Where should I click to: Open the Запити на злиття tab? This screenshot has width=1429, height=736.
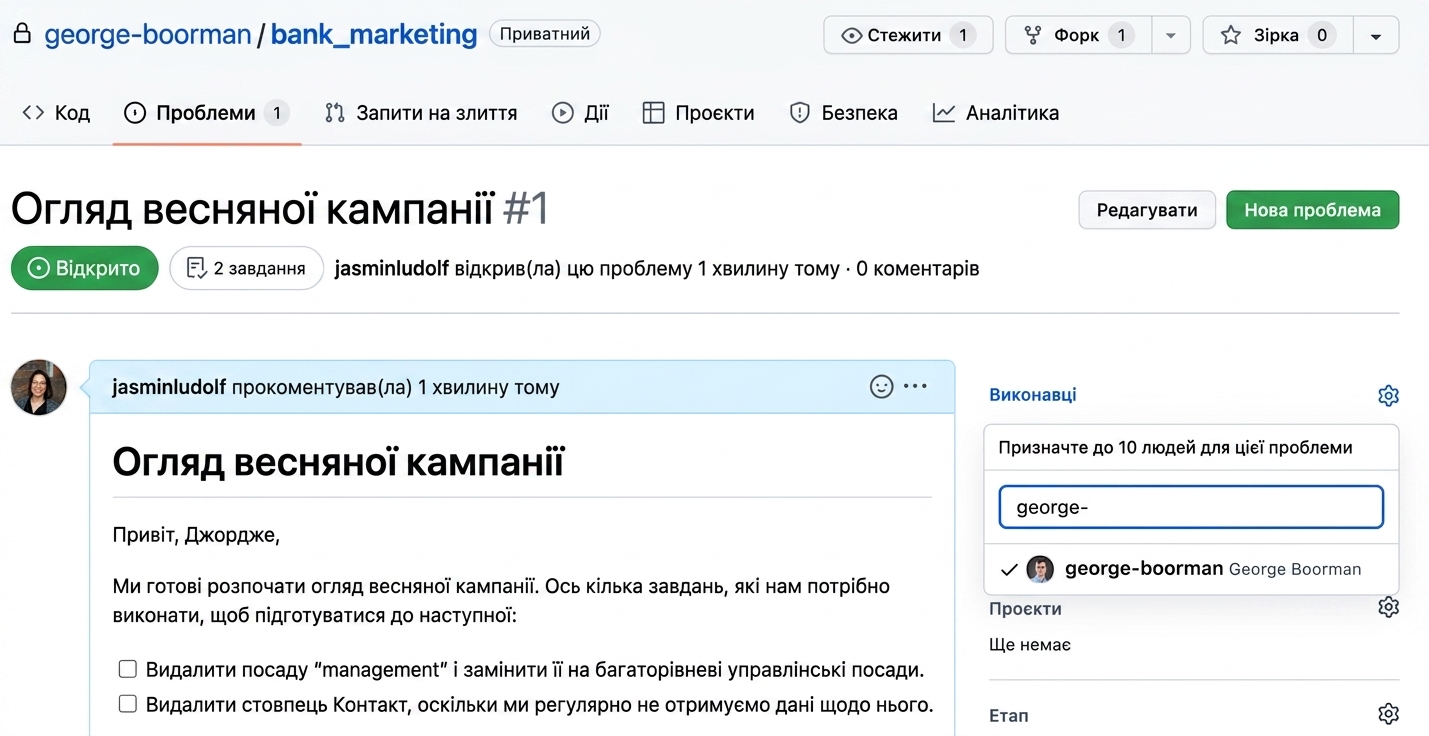[421, 113]
